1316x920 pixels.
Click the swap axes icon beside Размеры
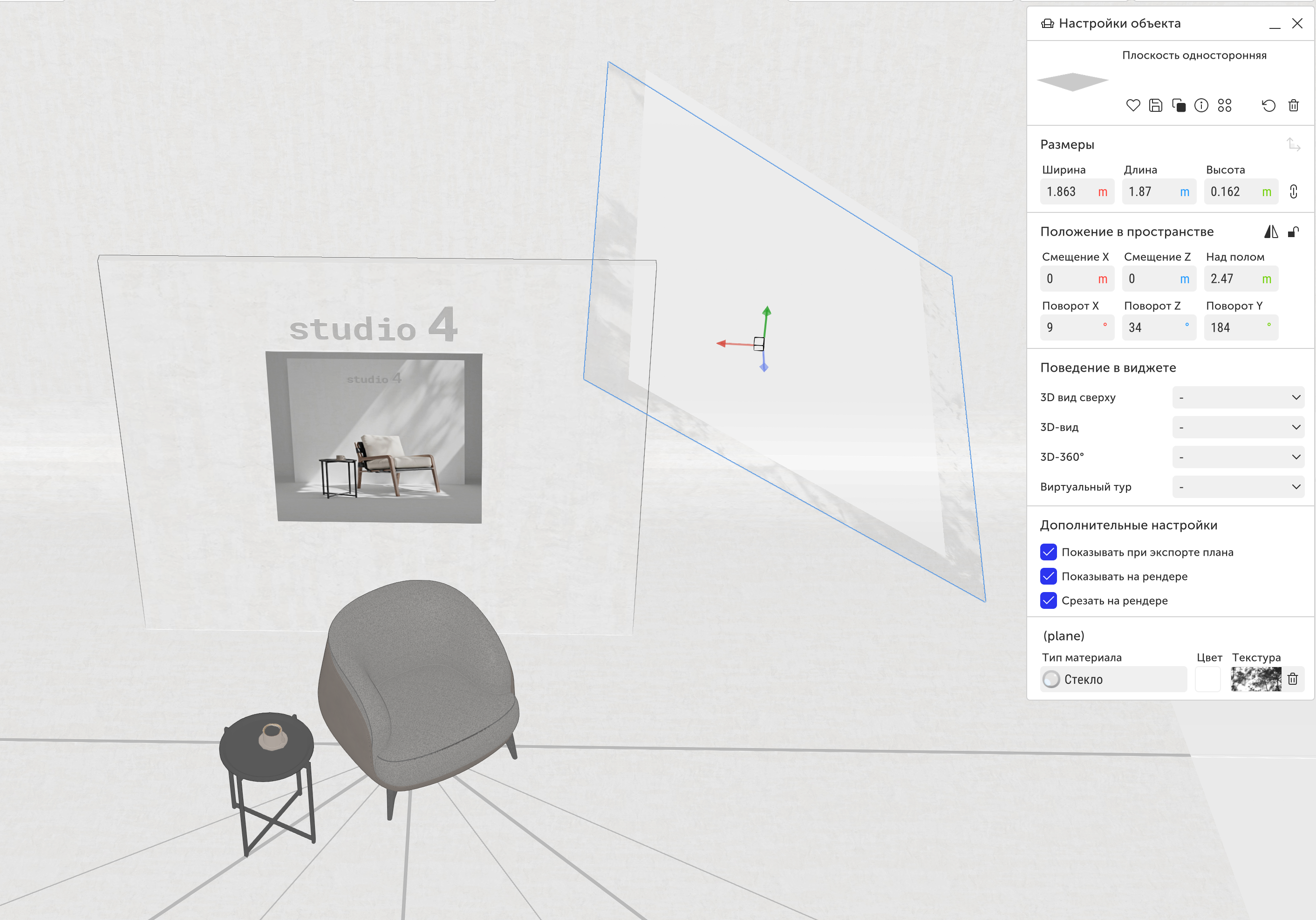coord(1293,144)
